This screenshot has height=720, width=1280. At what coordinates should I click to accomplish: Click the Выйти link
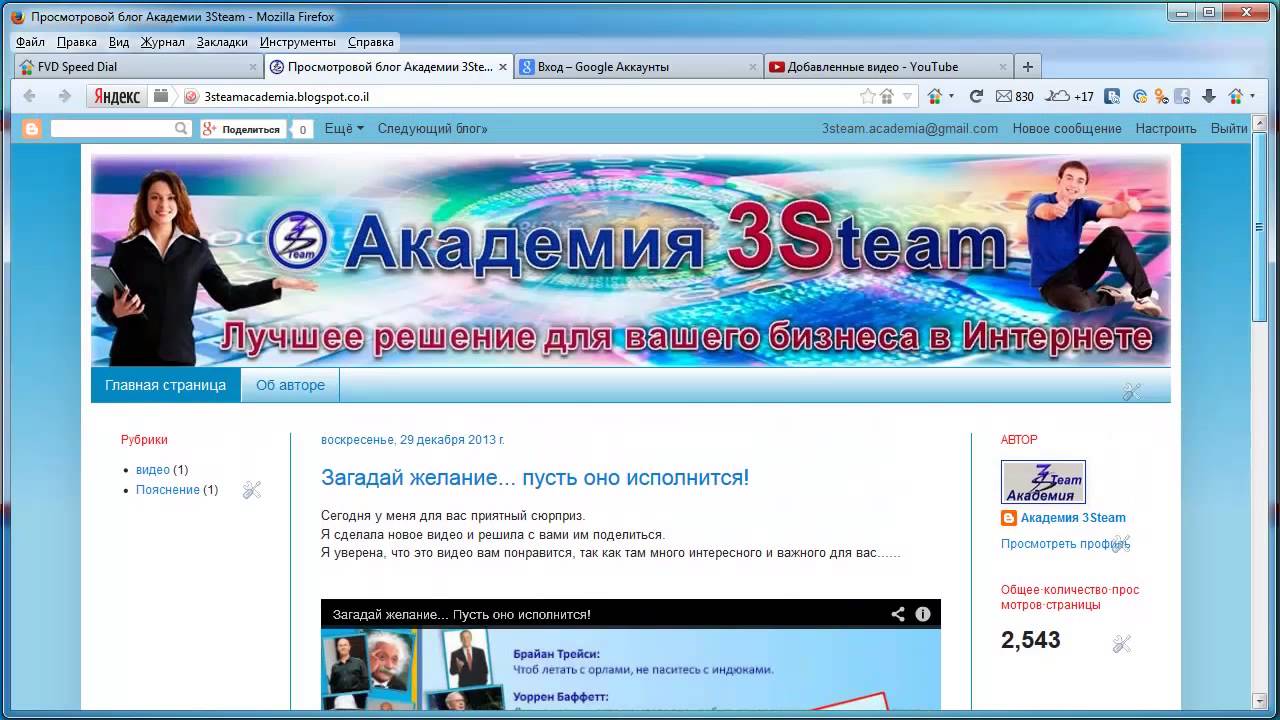pos(1229,129)
